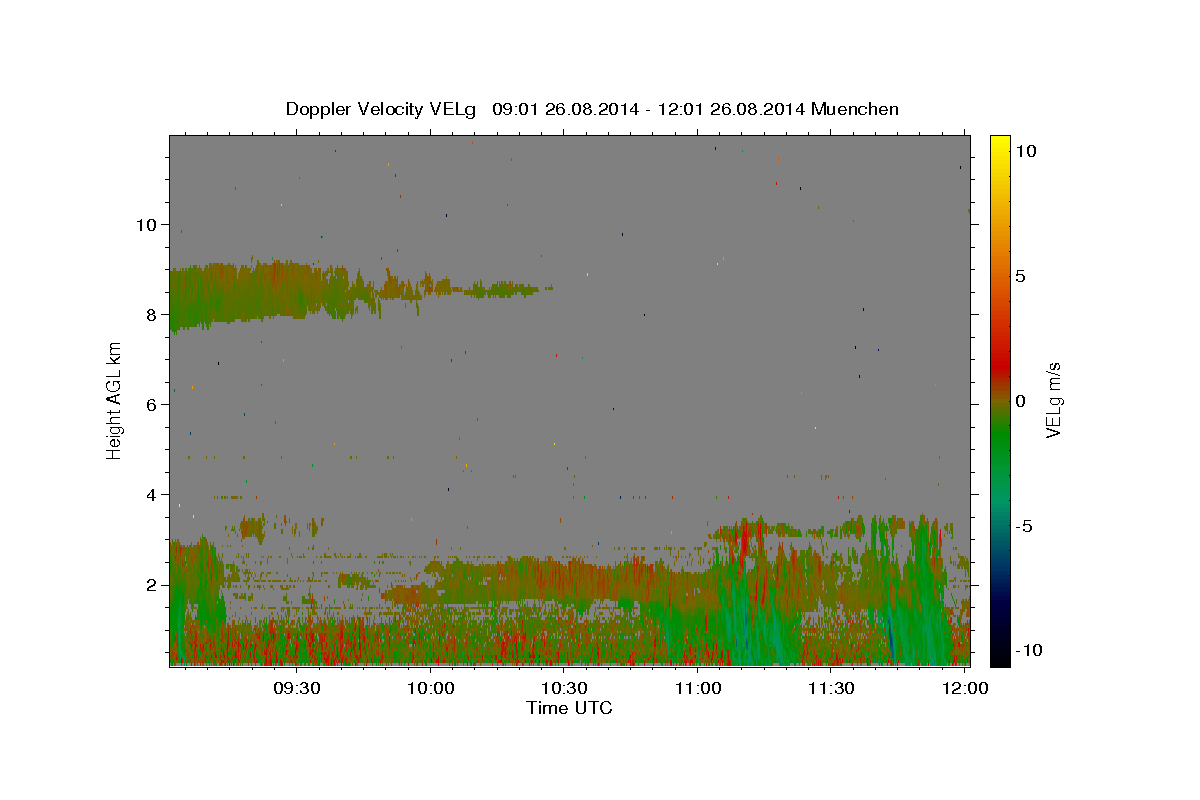Pick the black bottom of the colorbar
This screenshot has width=1200, height=800.
(x=999, y=660)
